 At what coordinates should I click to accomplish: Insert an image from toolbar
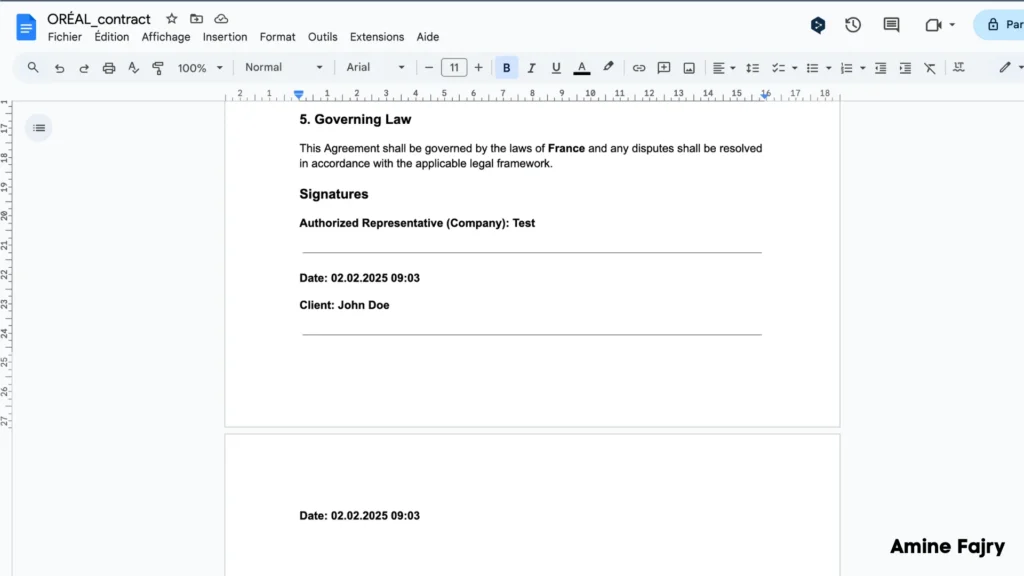coord(689,68)
